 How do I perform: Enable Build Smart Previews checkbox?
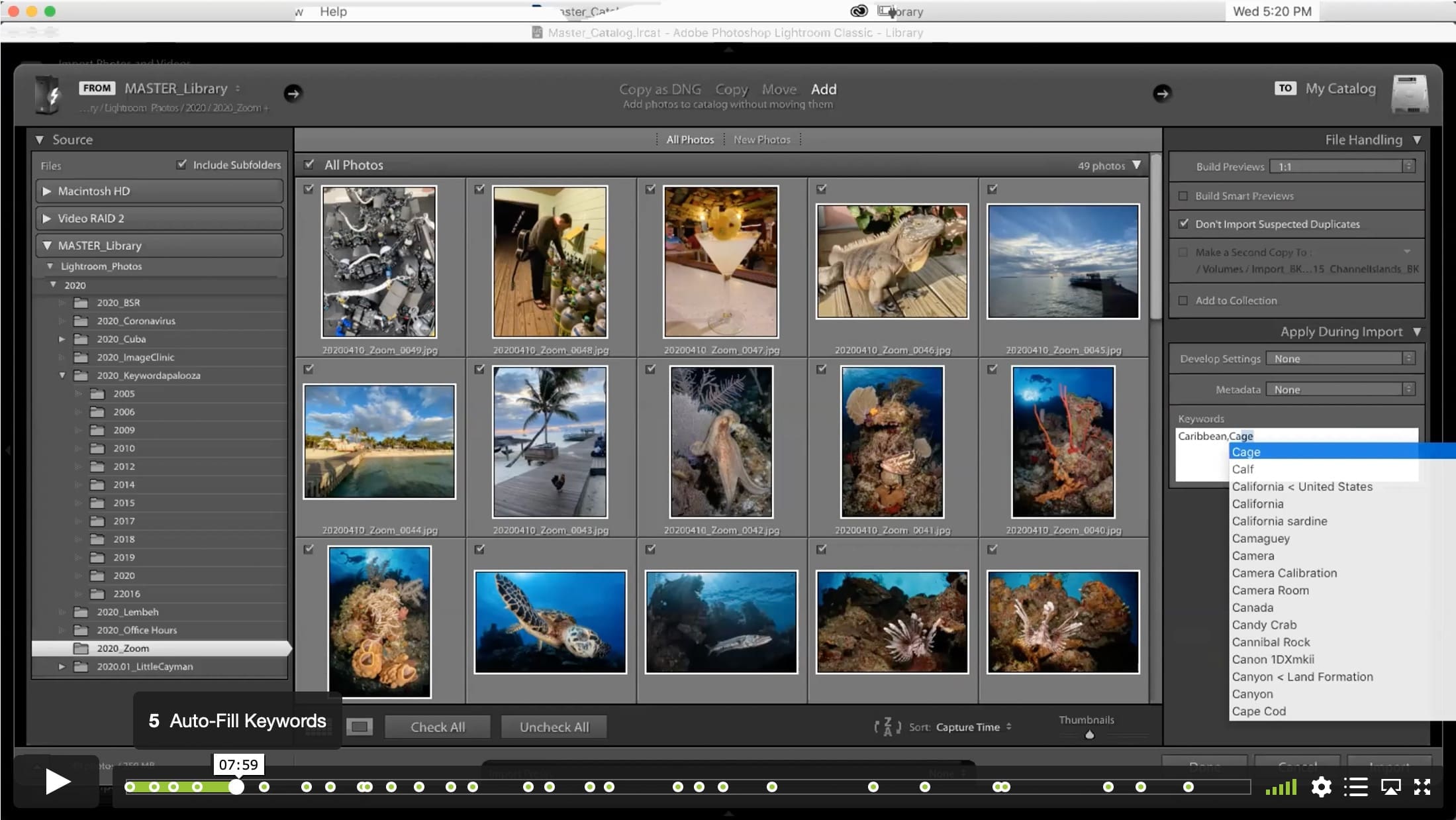1183,196
